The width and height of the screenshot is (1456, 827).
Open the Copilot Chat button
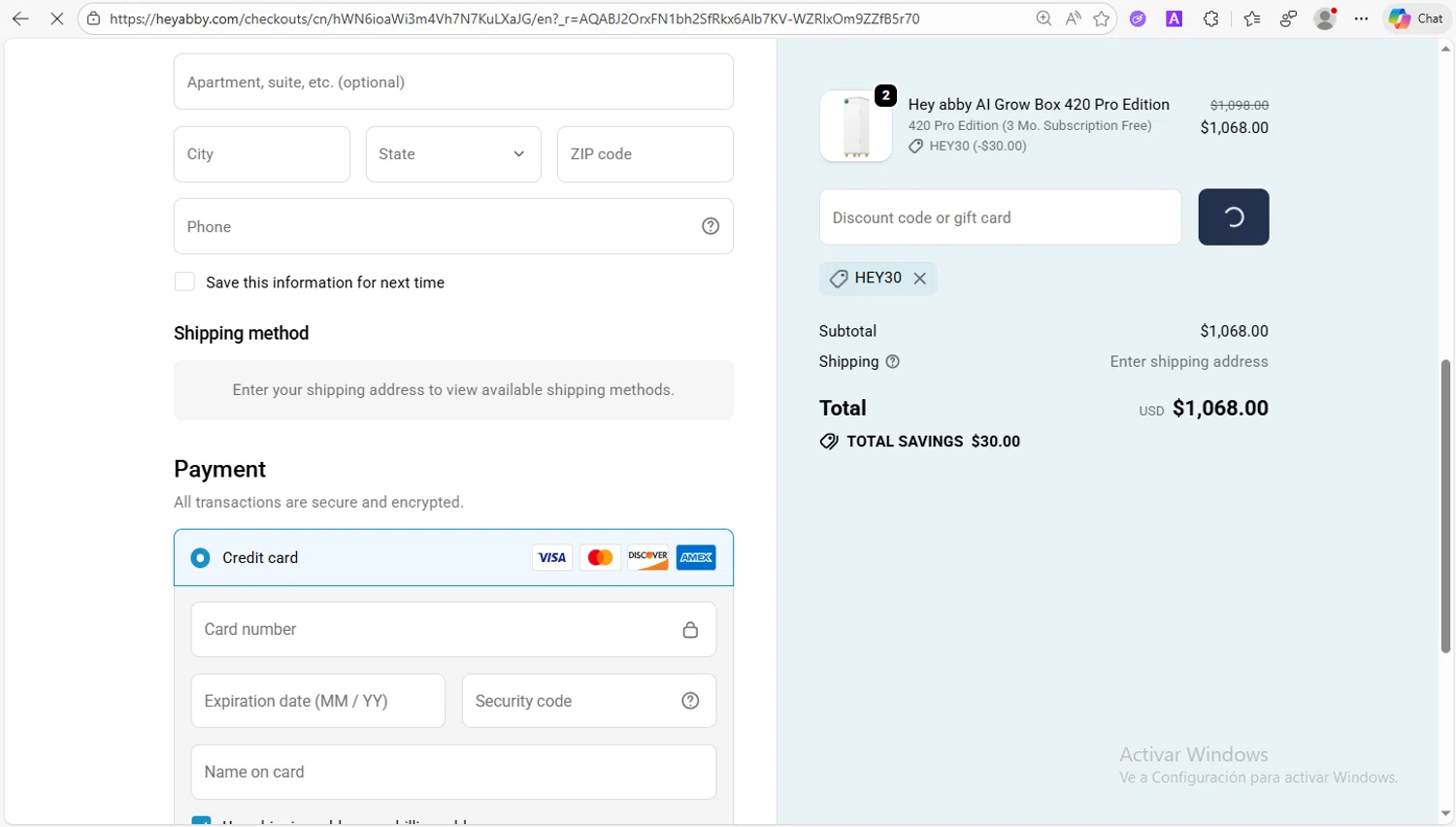tap(1416, 18)
